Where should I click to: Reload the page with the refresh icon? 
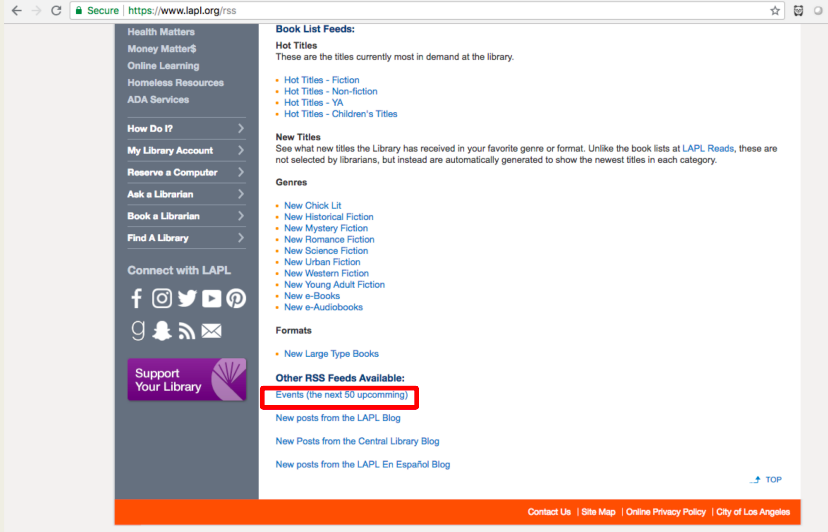point(56,11)
